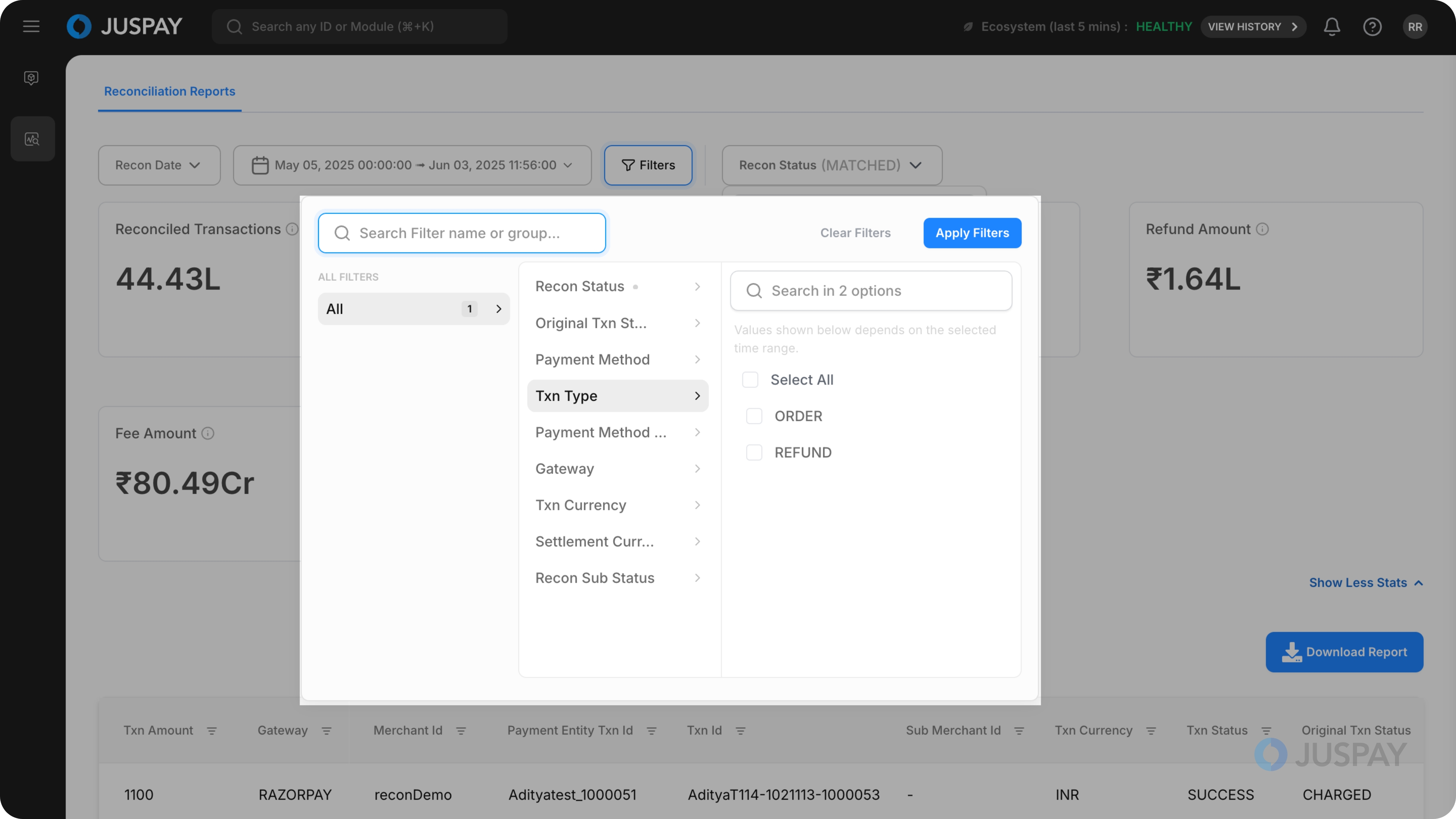Click the Txn Amount column filter icon
This screenshot has height=819, width=1456.
(x=212, y=731)
